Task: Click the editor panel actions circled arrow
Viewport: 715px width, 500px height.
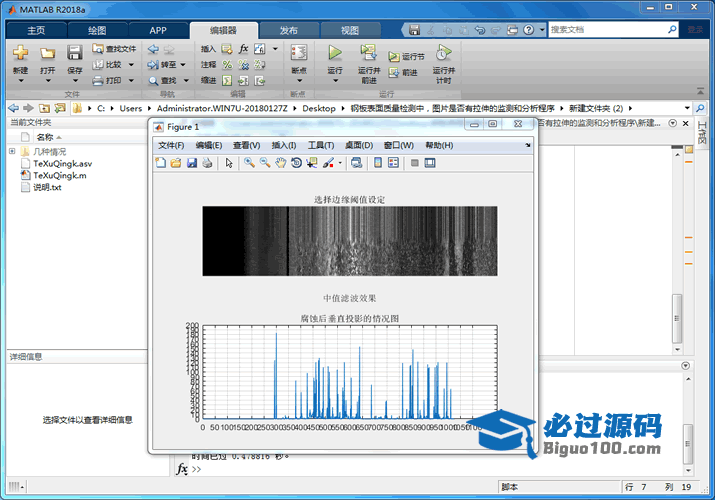Action: tap(672, 123)
